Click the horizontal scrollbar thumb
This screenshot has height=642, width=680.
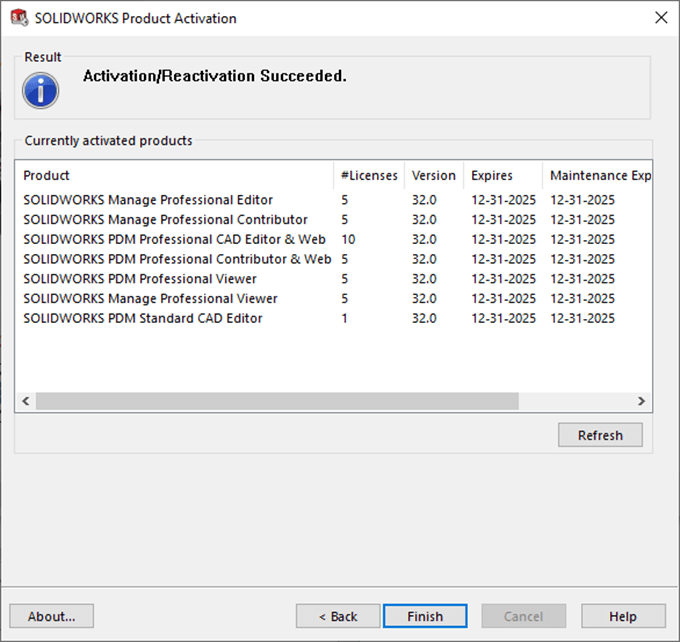(277, 401)
